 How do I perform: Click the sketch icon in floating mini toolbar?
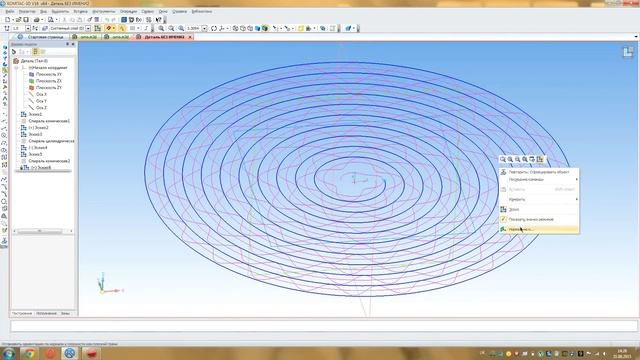(x=540, y=159)
